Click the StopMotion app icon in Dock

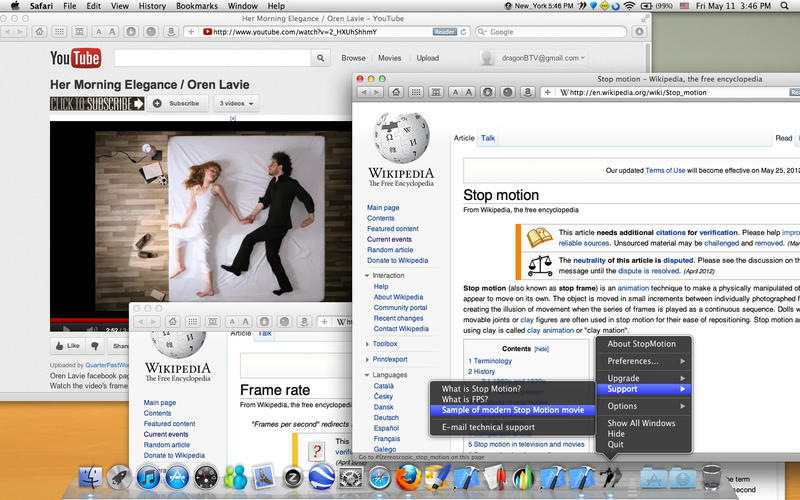(611, 478)
